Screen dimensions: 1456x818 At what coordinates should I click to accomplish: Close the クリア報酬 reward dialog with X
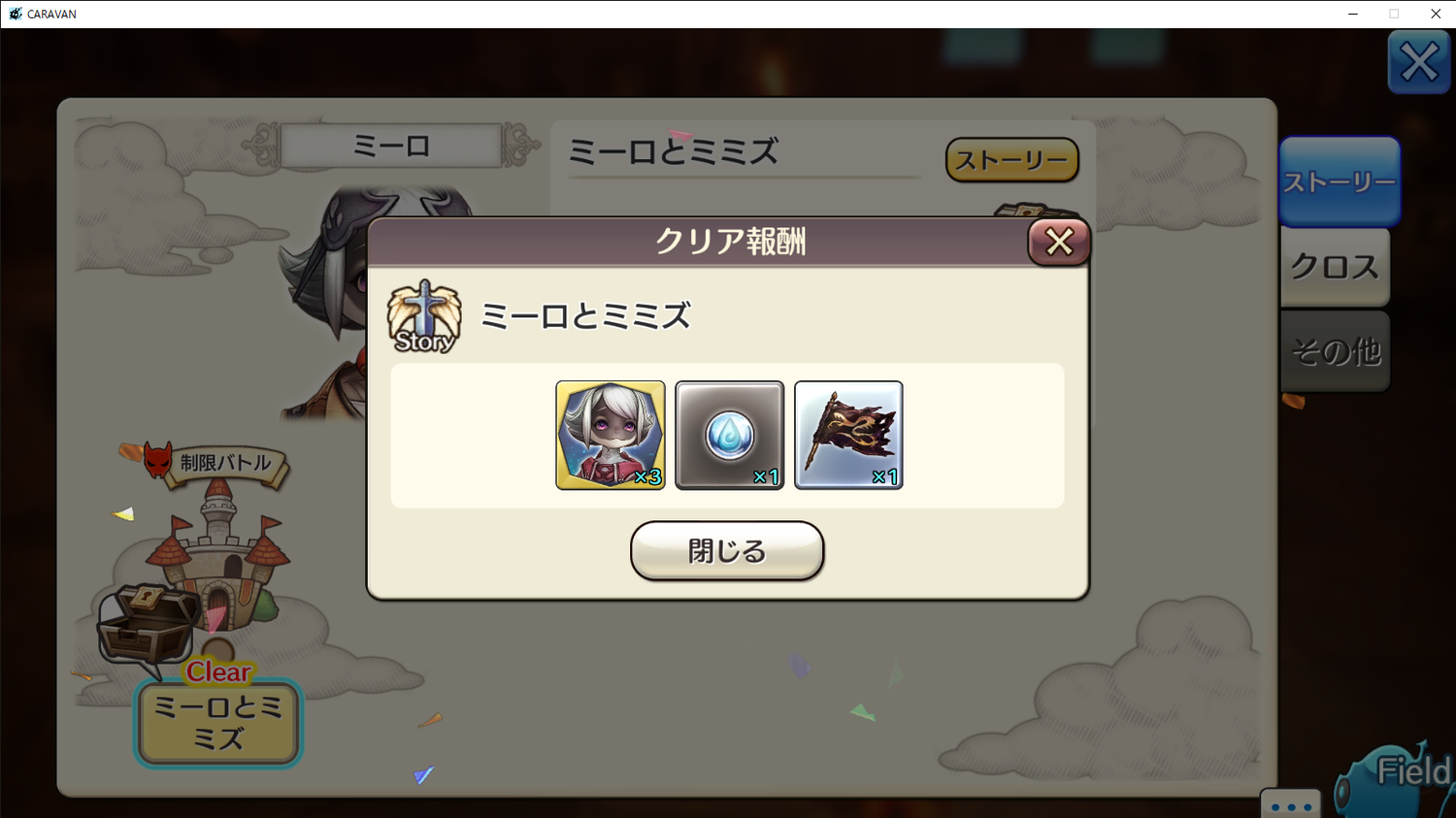pyautogui.click(x=1059, y=242)
